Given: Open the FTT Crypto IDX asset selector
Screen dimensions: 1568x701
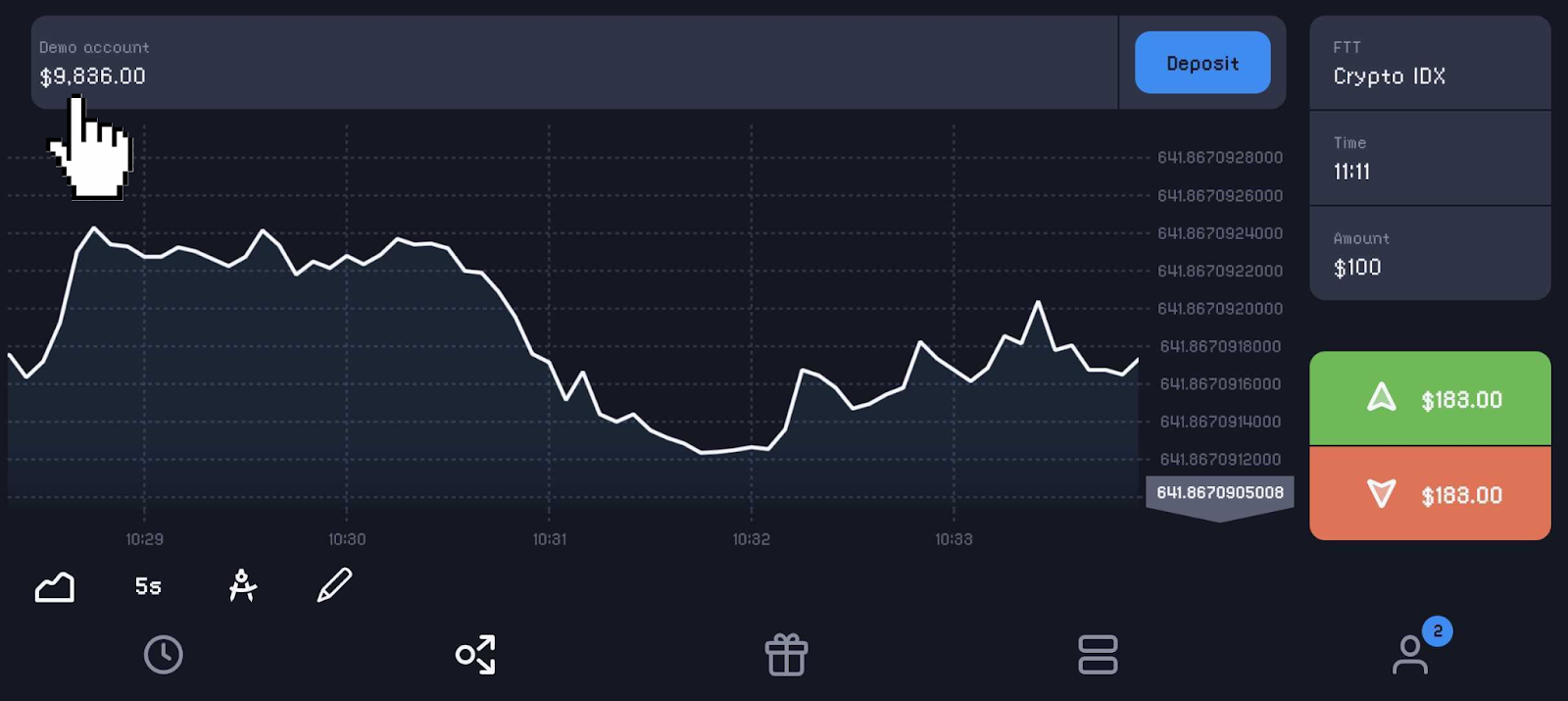Looking at the screenshot, I should [x=1429, y=63].
